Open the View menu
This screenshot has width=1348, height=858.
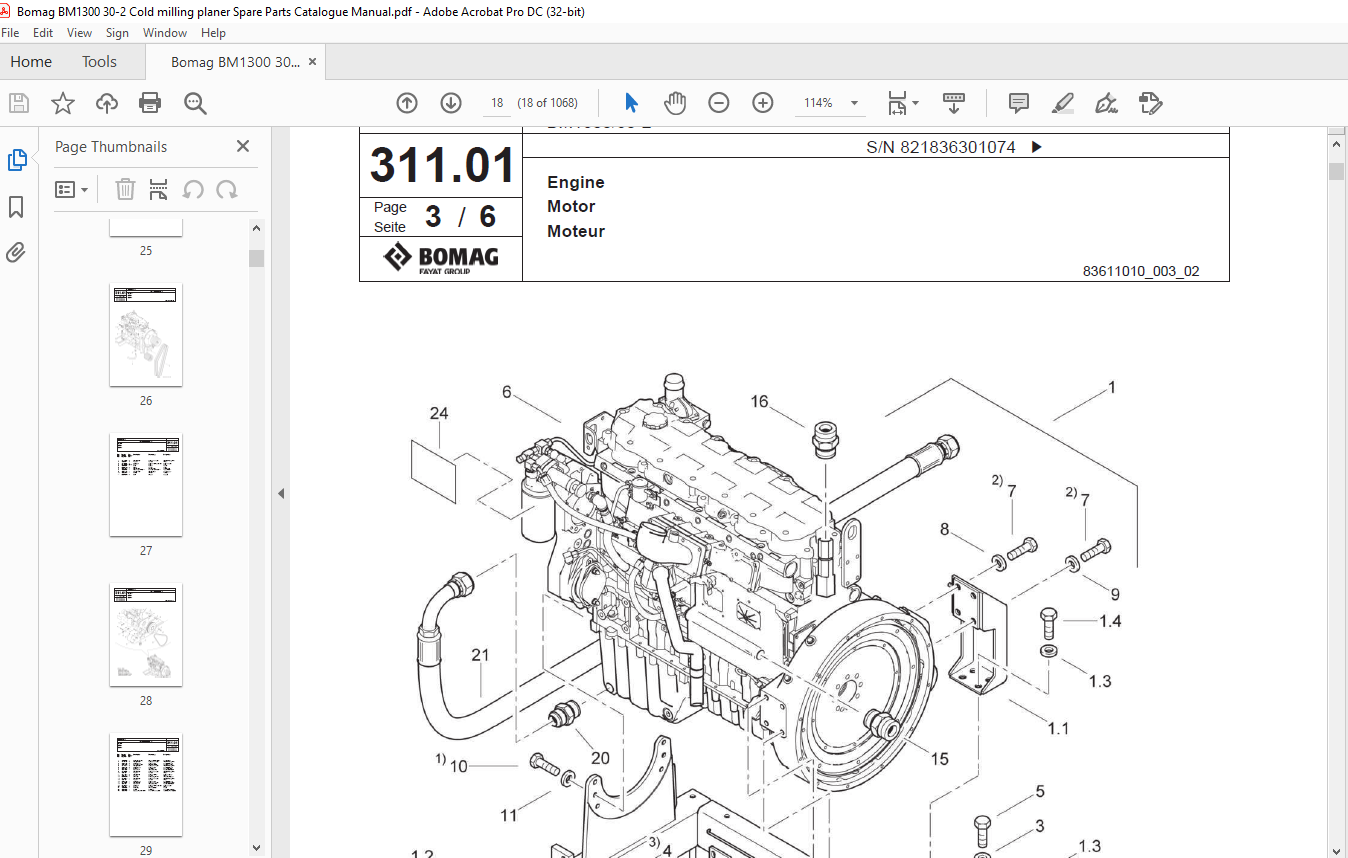(x=80, y=33)
